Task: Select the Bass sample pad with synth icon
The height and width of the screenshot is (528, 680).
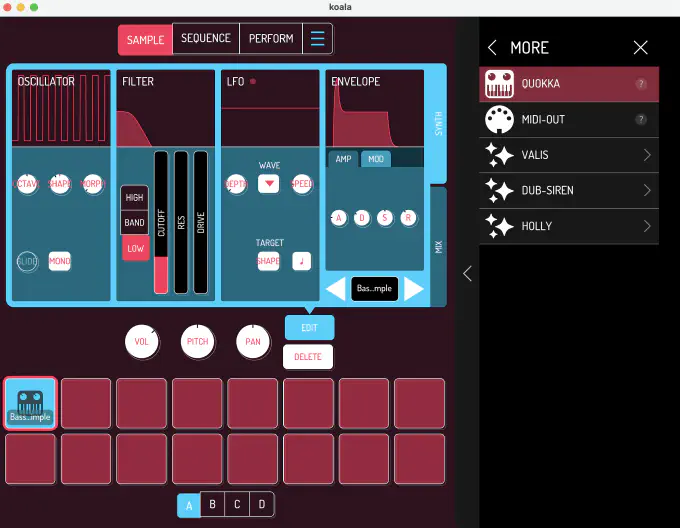Action: tap(30, 403)
